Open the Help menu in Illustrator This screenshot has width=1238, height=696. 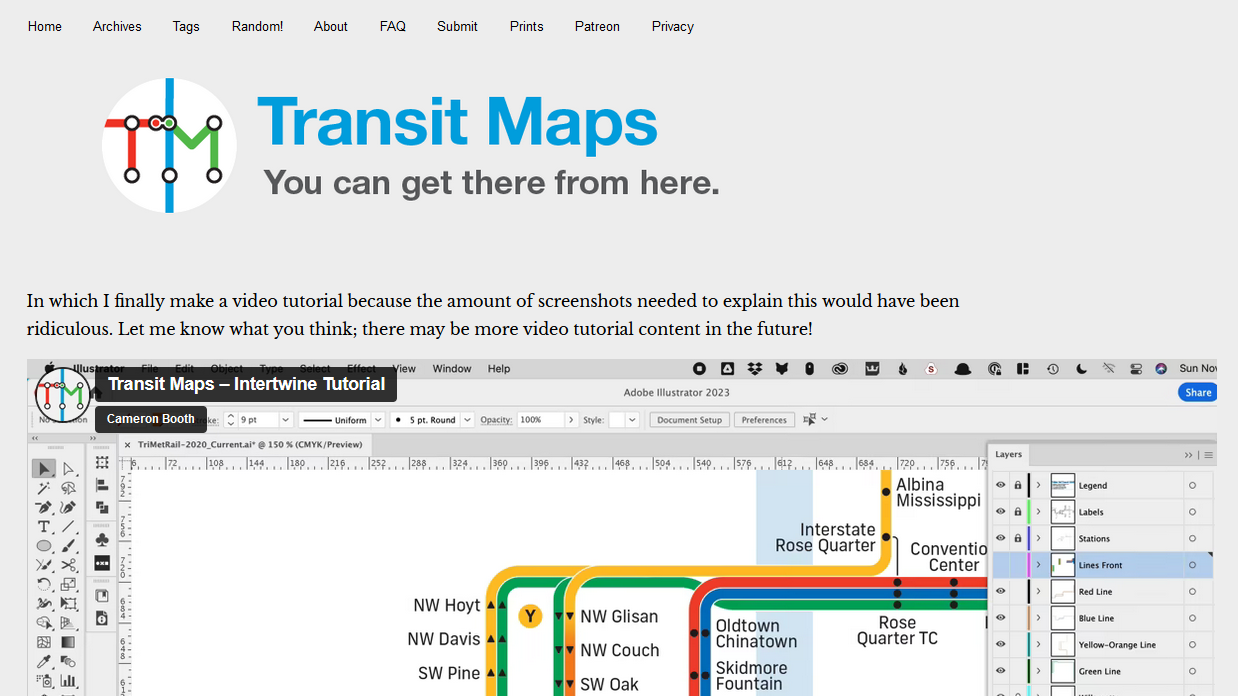[x=499, y=369]
